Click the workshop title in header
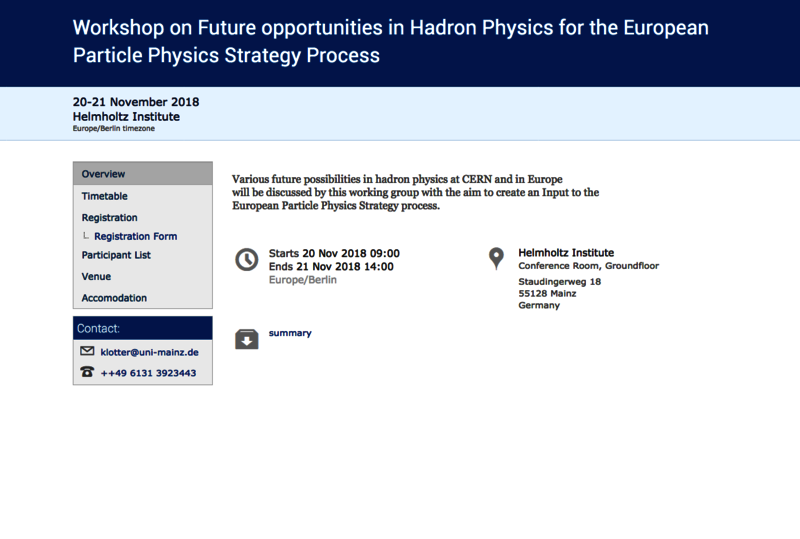Image resolution: width=800 pixels, height=539 pixels. (x=390, y=41)
